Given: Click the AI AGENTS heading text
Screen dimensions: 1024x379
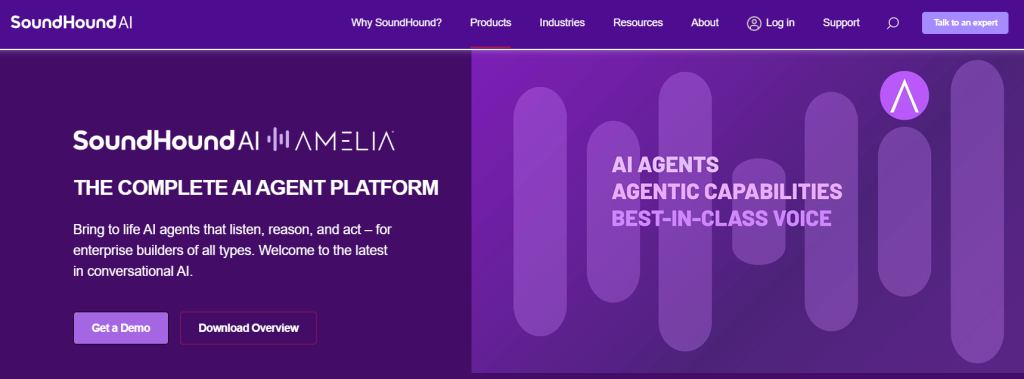Looking at the screenshot, I should pyautogui.click(x=665, y=164).
